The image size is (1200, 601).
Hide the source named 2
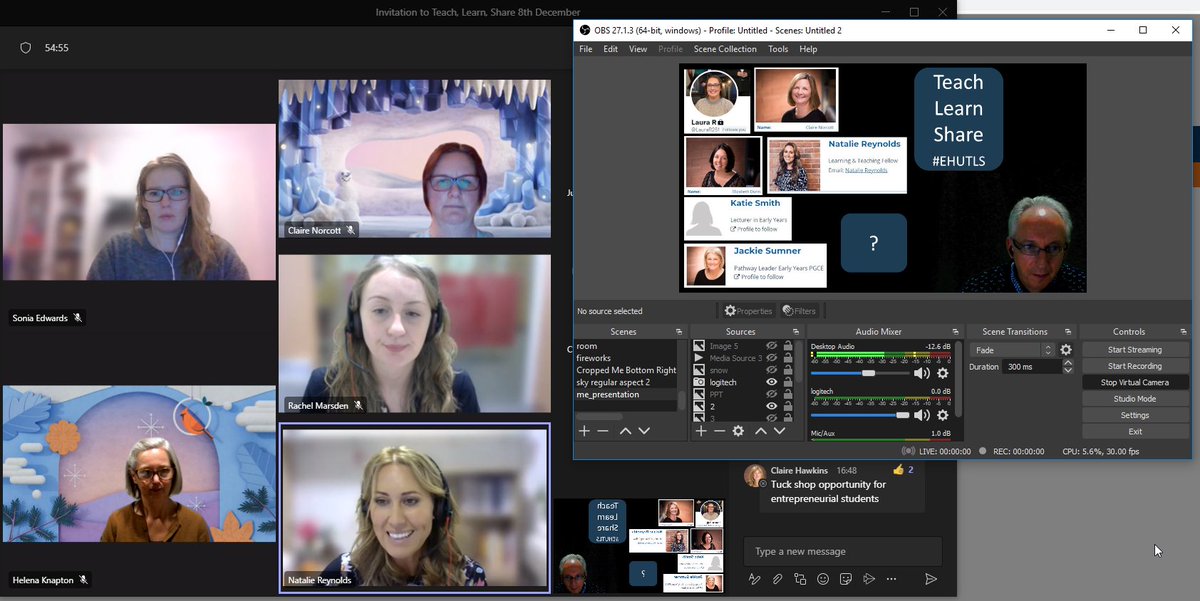click(772, 406)
